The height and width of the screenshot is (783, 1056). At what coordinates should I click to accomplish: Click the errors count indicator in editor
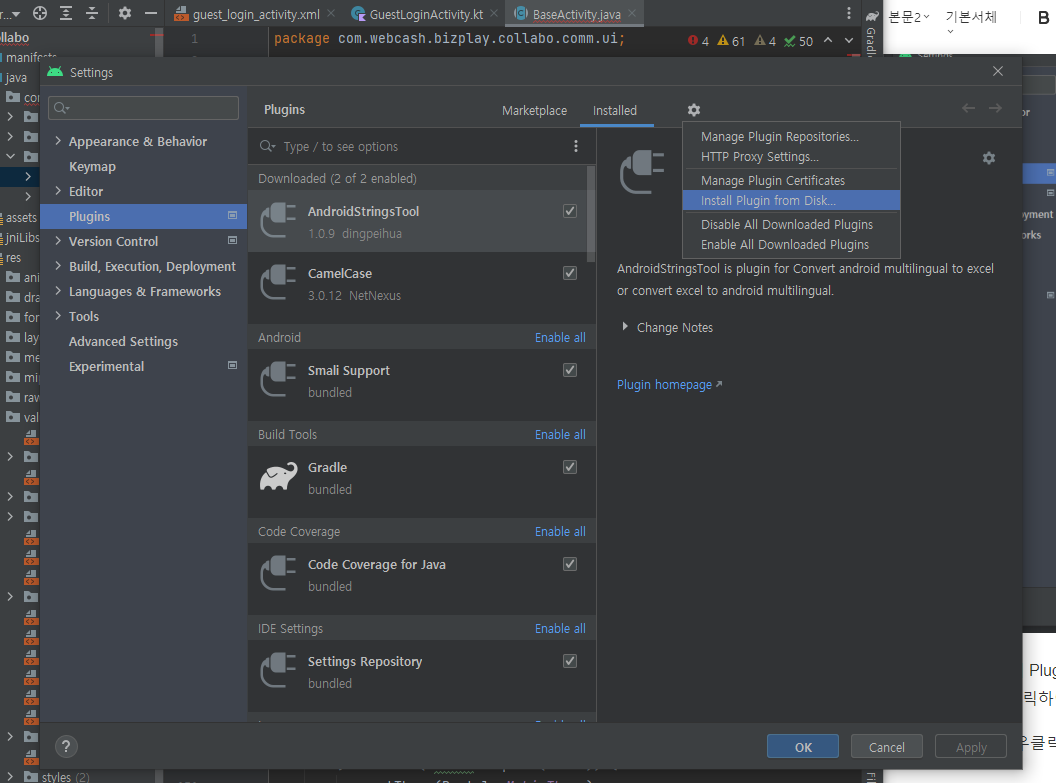point(698,41)
